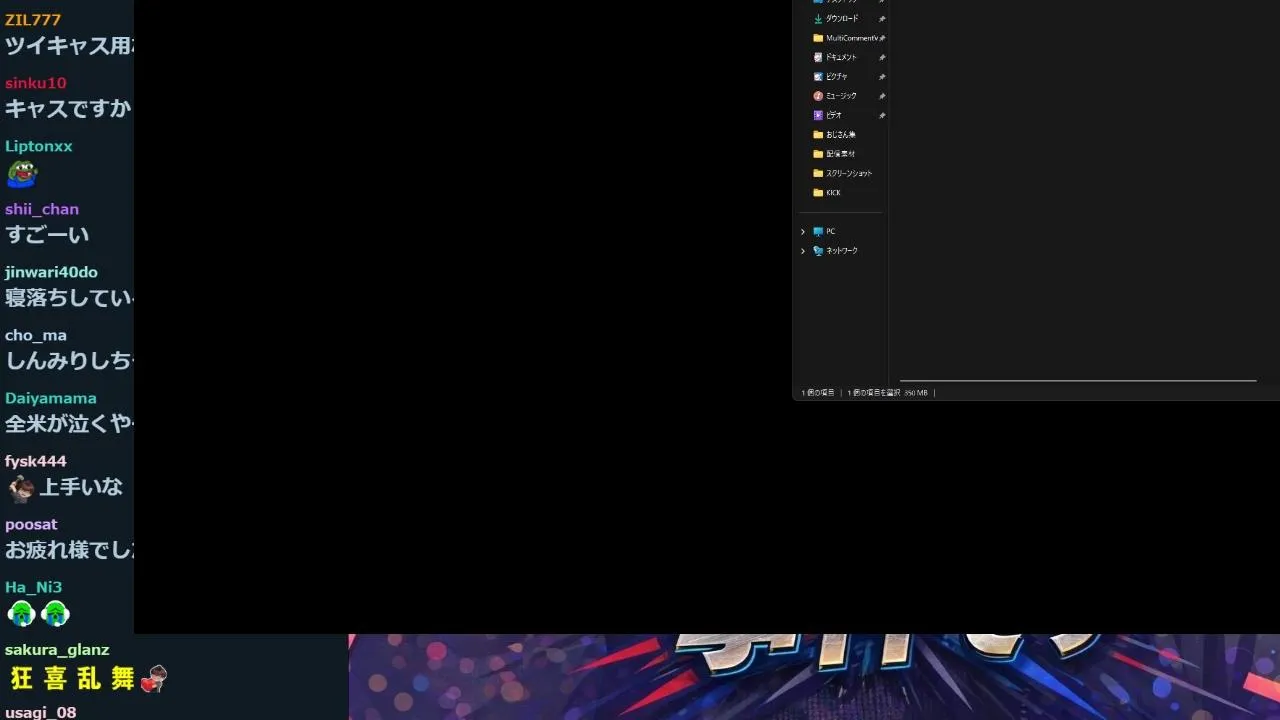Click chat username sakura_glanz

[57, 650]
